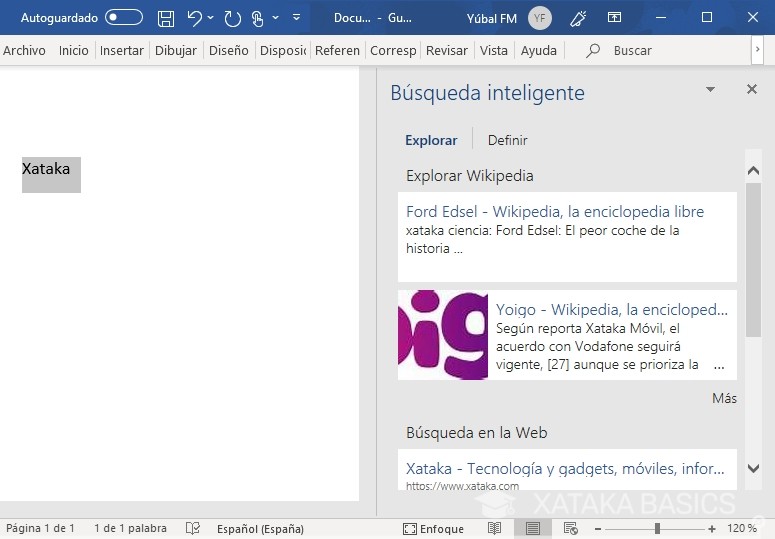Switch to the Definir tab
Image resolution: width=775 pixels, height=539 pixels.
pos(507,141)
